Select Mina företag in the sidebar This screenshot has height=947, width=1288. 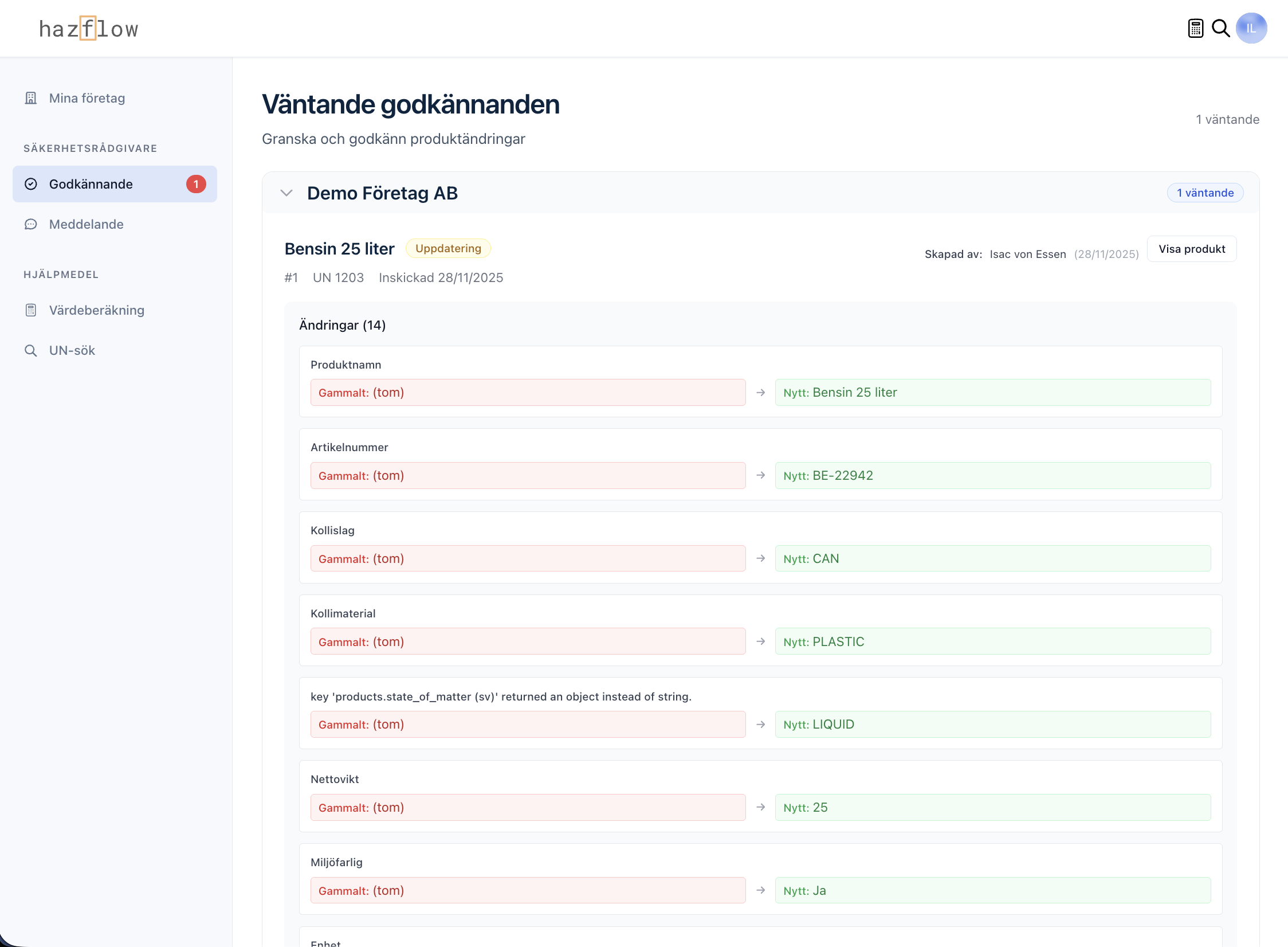click(87, 98)
